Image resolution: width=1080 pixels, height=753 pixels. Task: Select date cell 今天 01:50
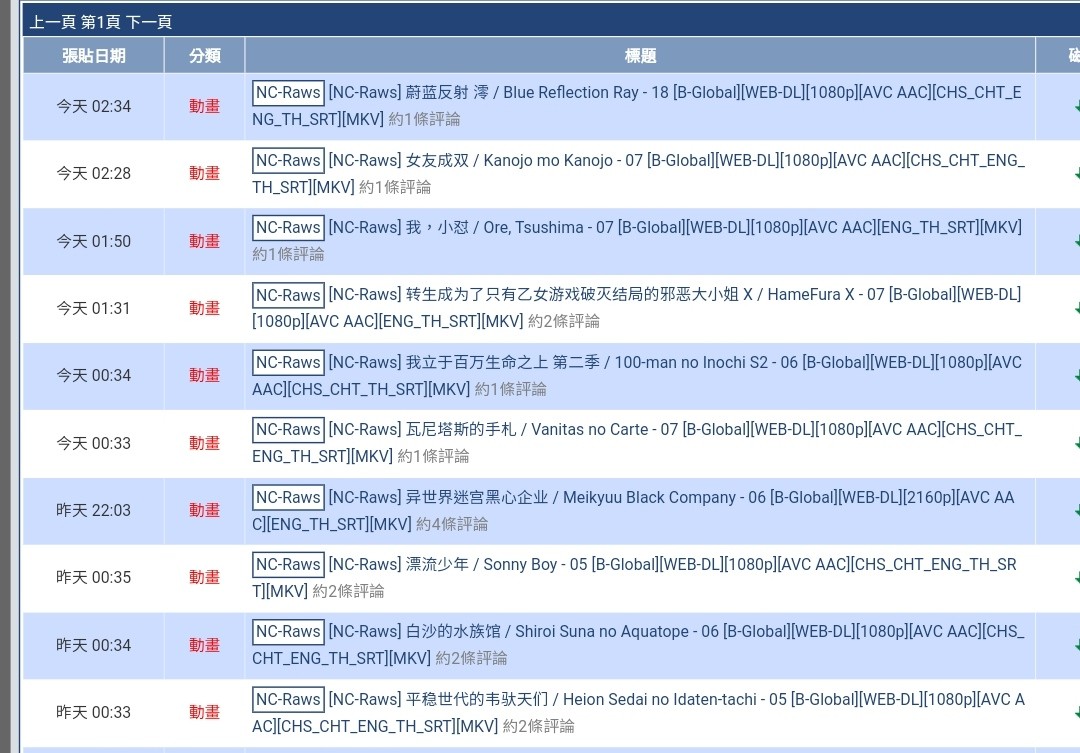pos(94,241)
